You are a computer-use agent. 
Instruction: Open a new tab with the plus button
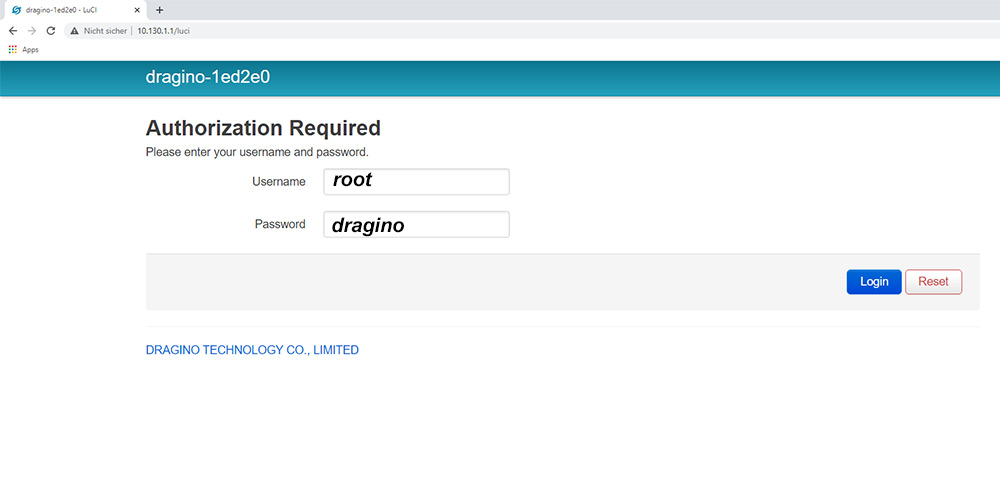coord(159,10)
